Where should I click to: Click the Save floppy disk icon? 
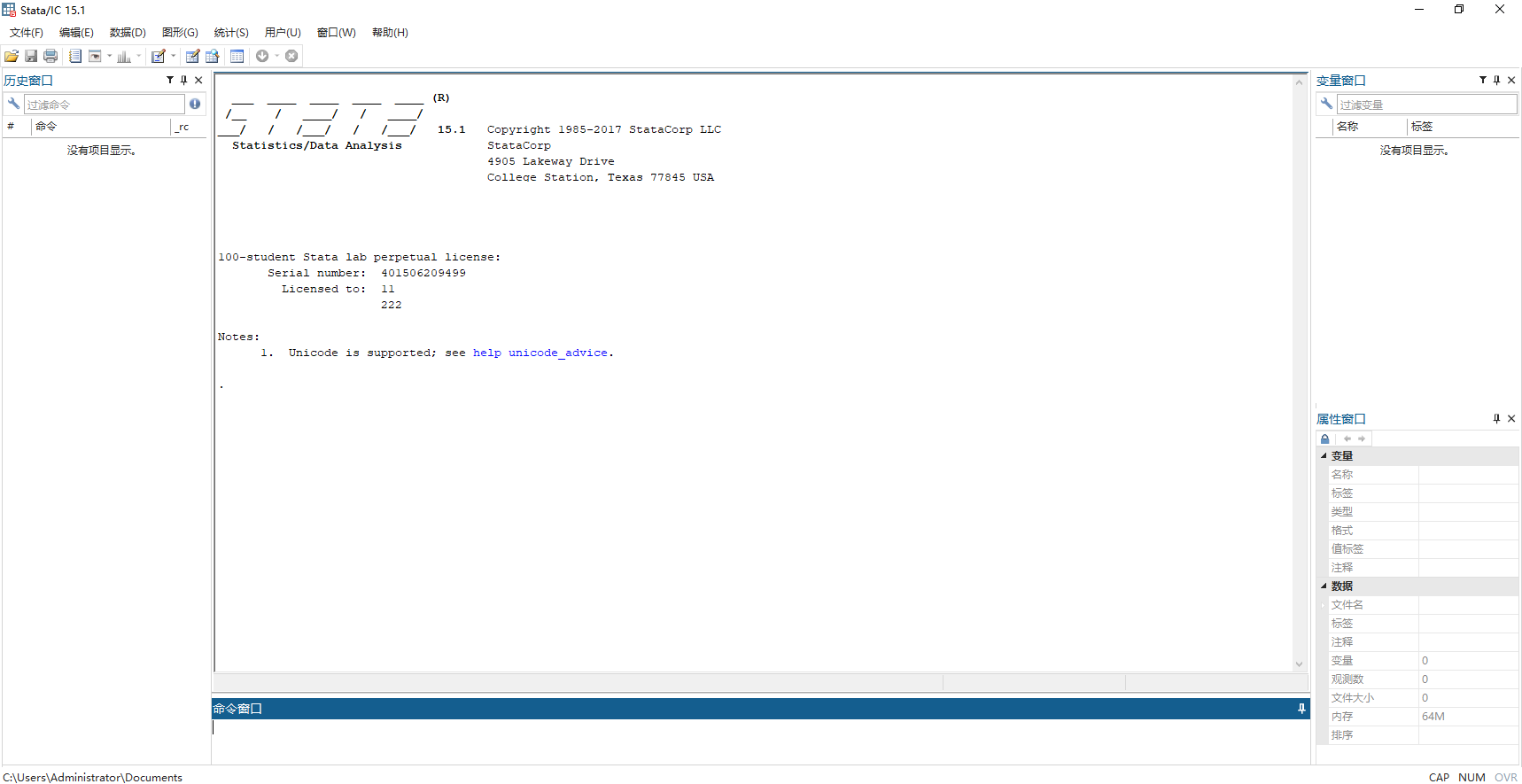[x=31, y=56]
